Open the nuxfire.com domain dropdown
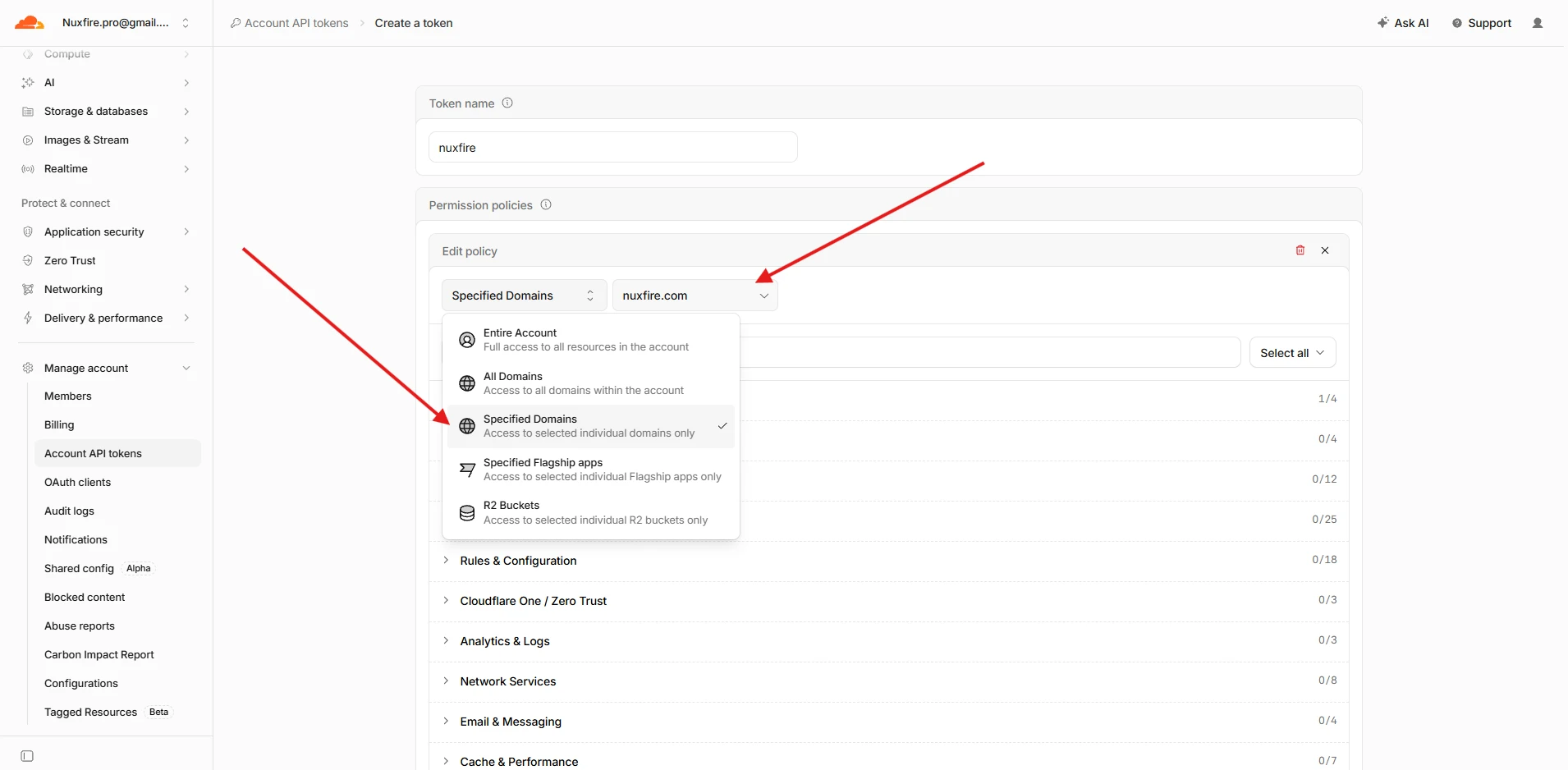 (x=695, y=296)
